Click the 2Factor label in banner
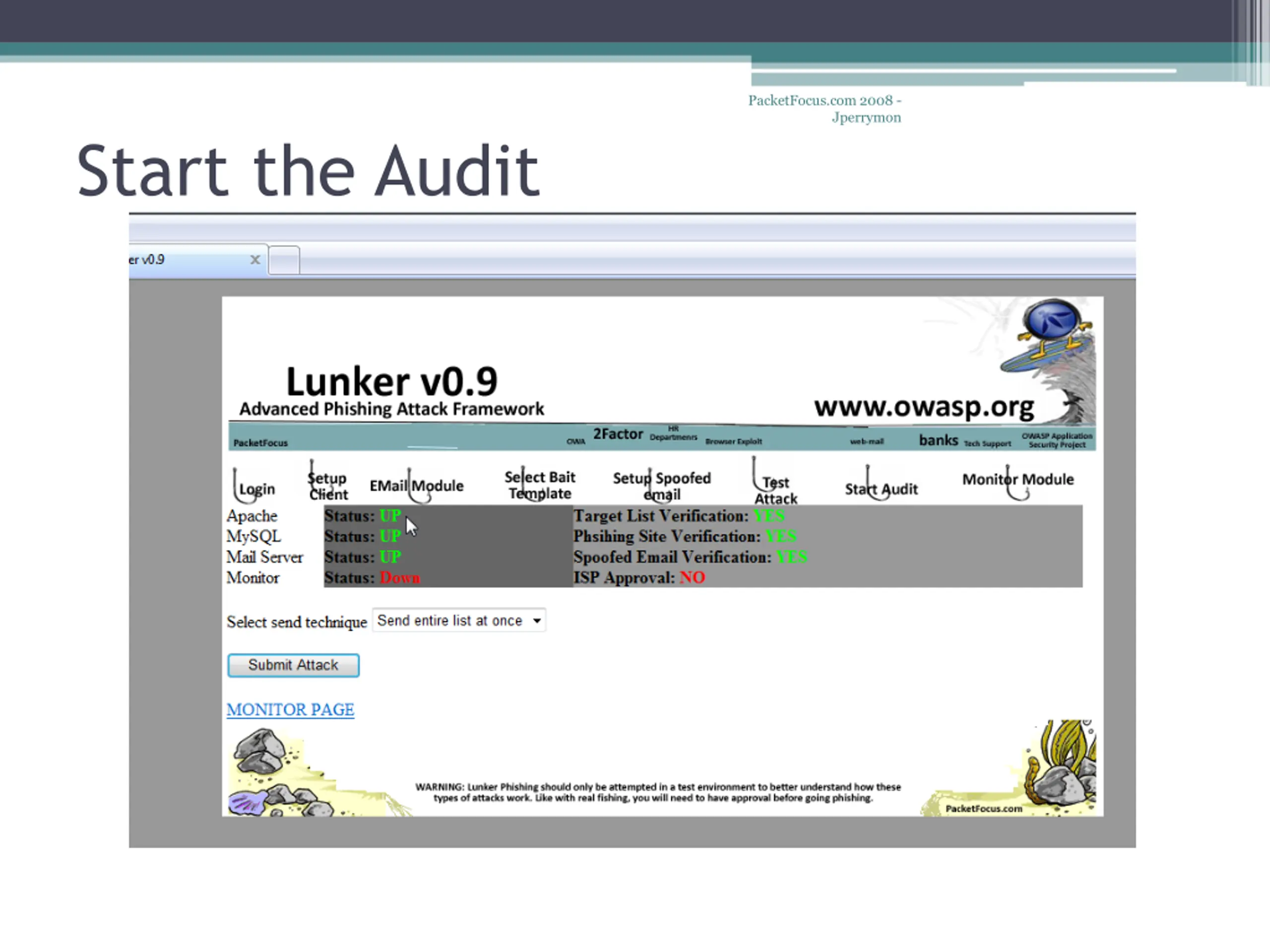 pos(618,434)
